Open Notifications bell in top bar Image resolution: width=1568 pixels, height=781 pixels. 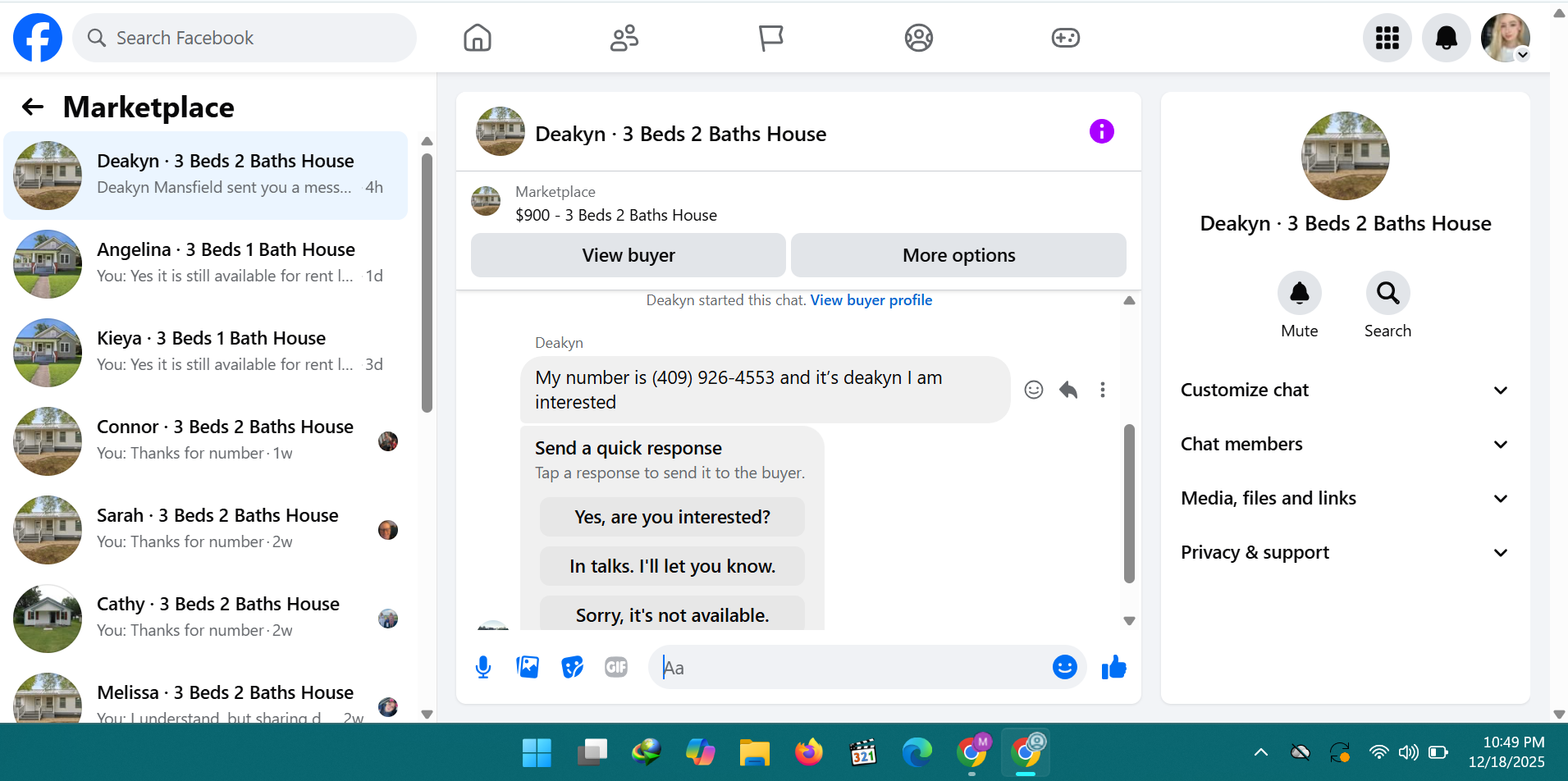[x=1447, y=38]
